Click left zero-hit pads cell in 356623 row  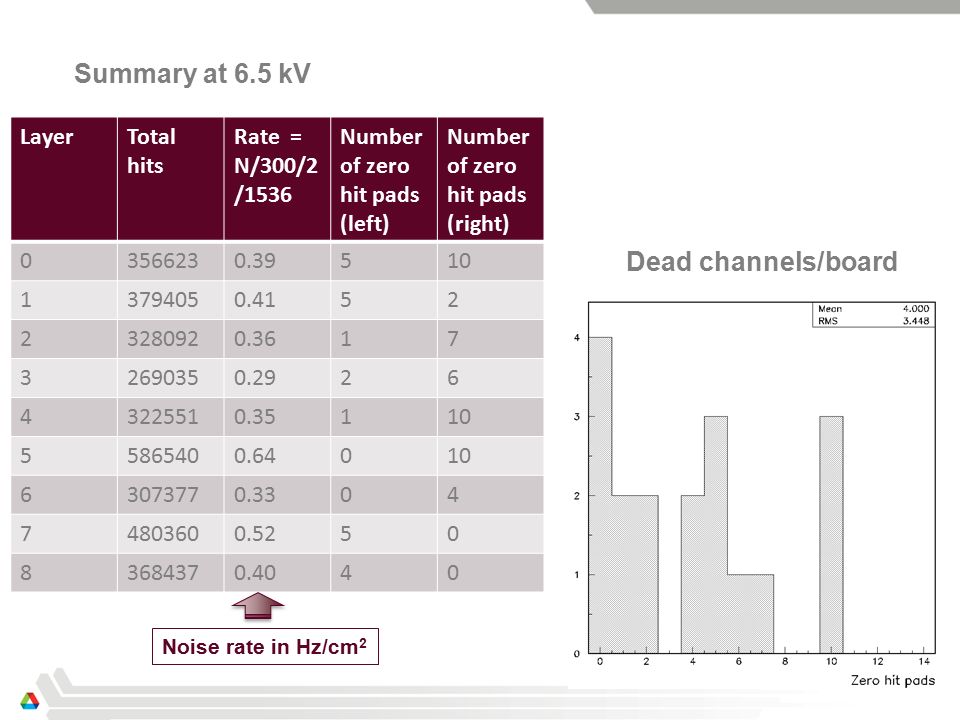[x=384, y=261]
